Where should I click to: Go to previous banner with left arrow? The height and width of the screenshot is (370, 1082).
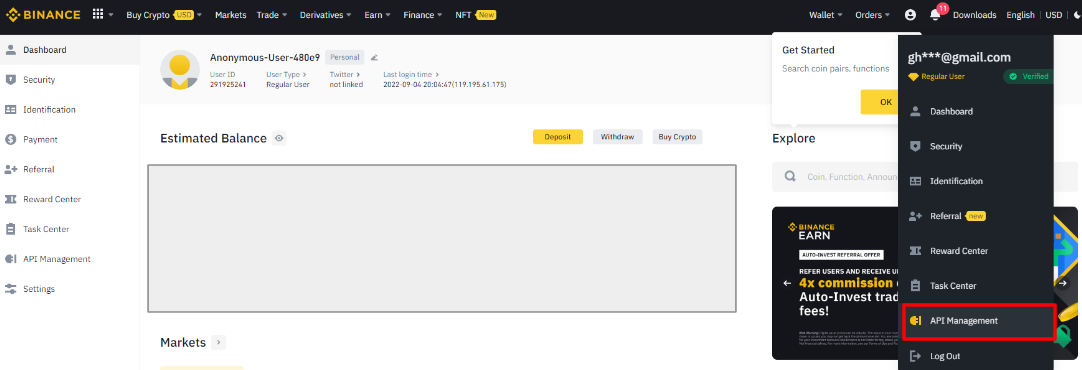787,283
